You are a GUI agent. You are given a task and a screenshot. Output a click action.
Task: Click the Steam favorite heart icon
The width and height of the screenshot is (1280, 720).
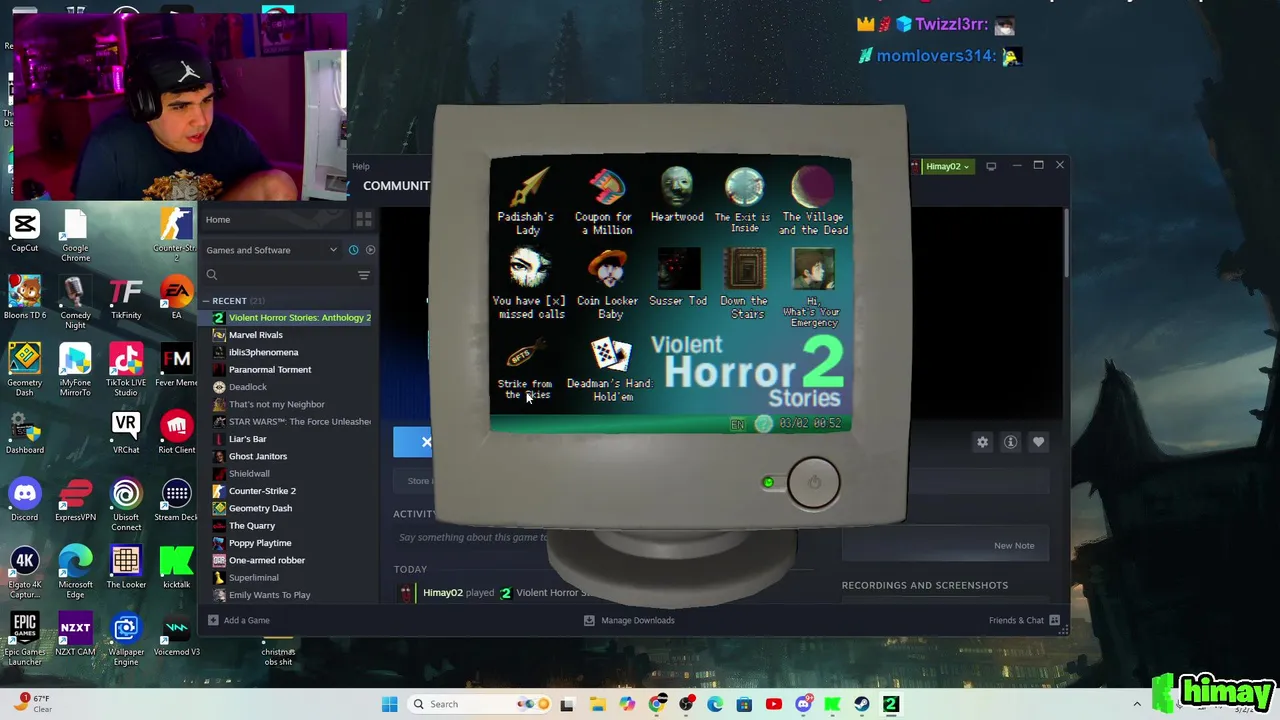[x=1038, y=442]
